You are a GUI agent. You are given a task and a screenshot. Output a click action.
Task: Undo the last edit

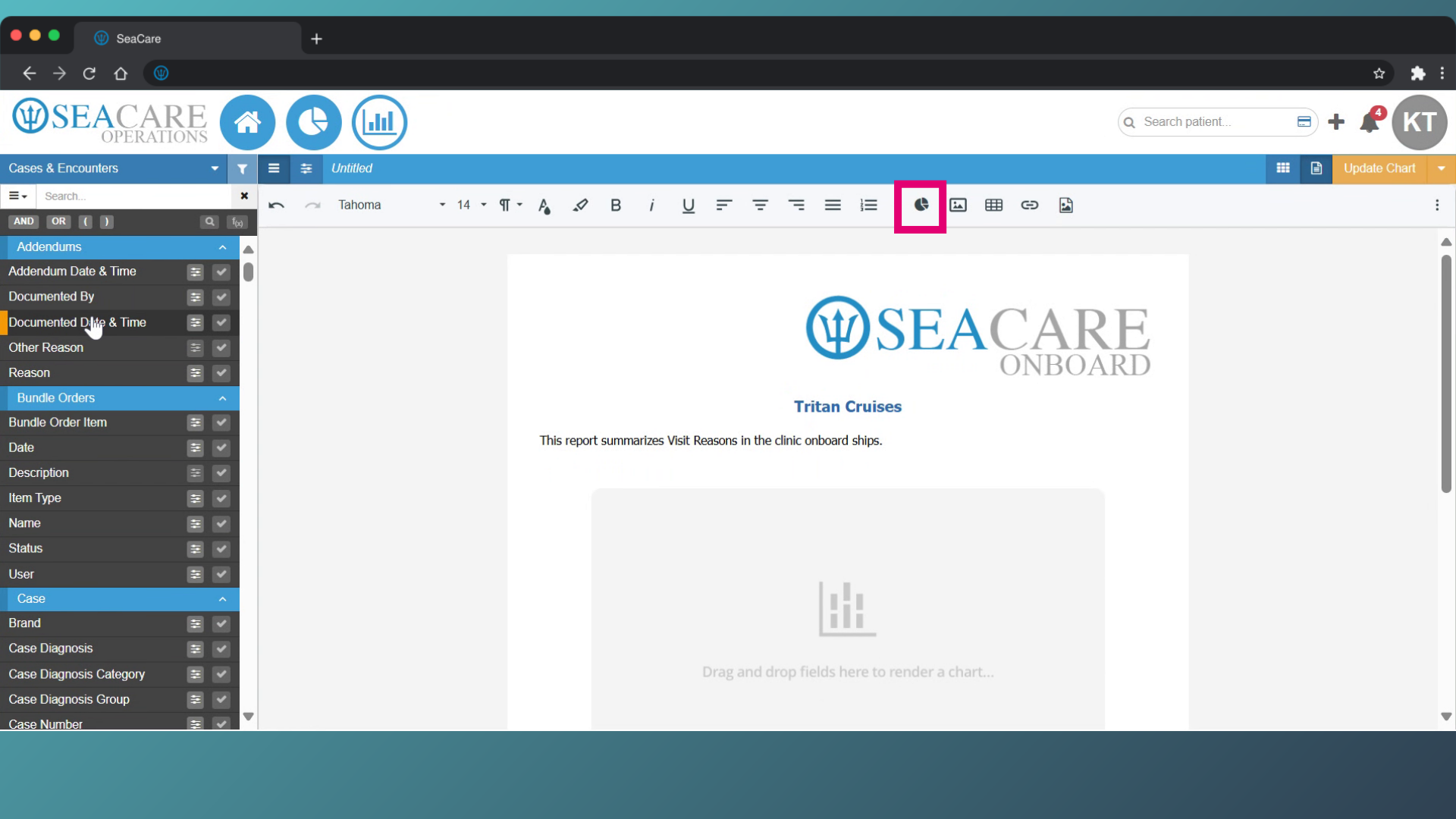point(276,206)
